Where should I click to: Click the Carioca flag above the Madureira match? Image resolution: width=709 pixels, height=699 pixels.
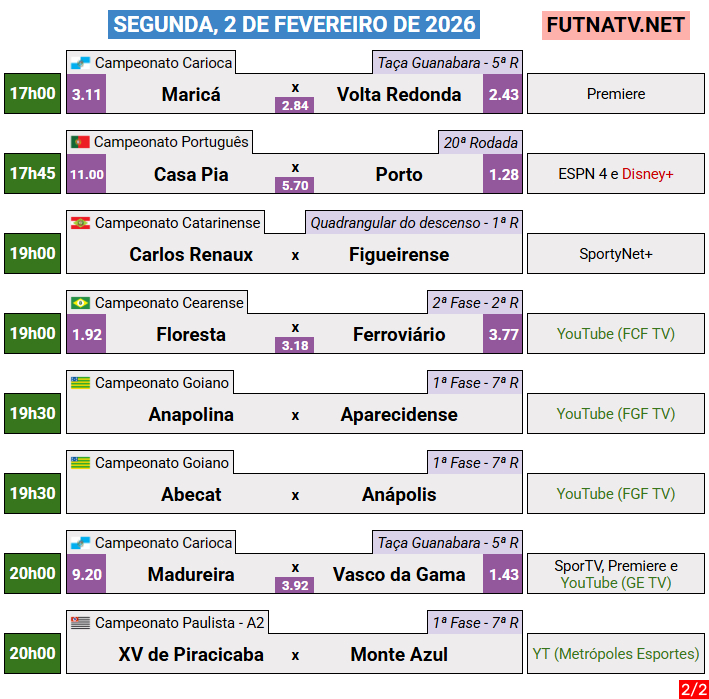tap(80, 543)
